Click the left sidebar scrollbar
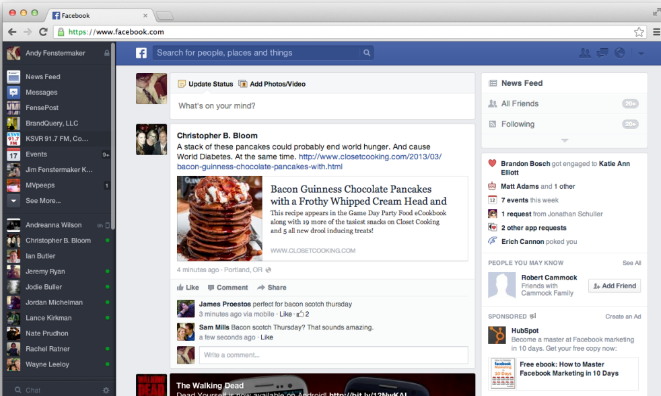Viewport: 661px width, 396px height. [113, 135]
